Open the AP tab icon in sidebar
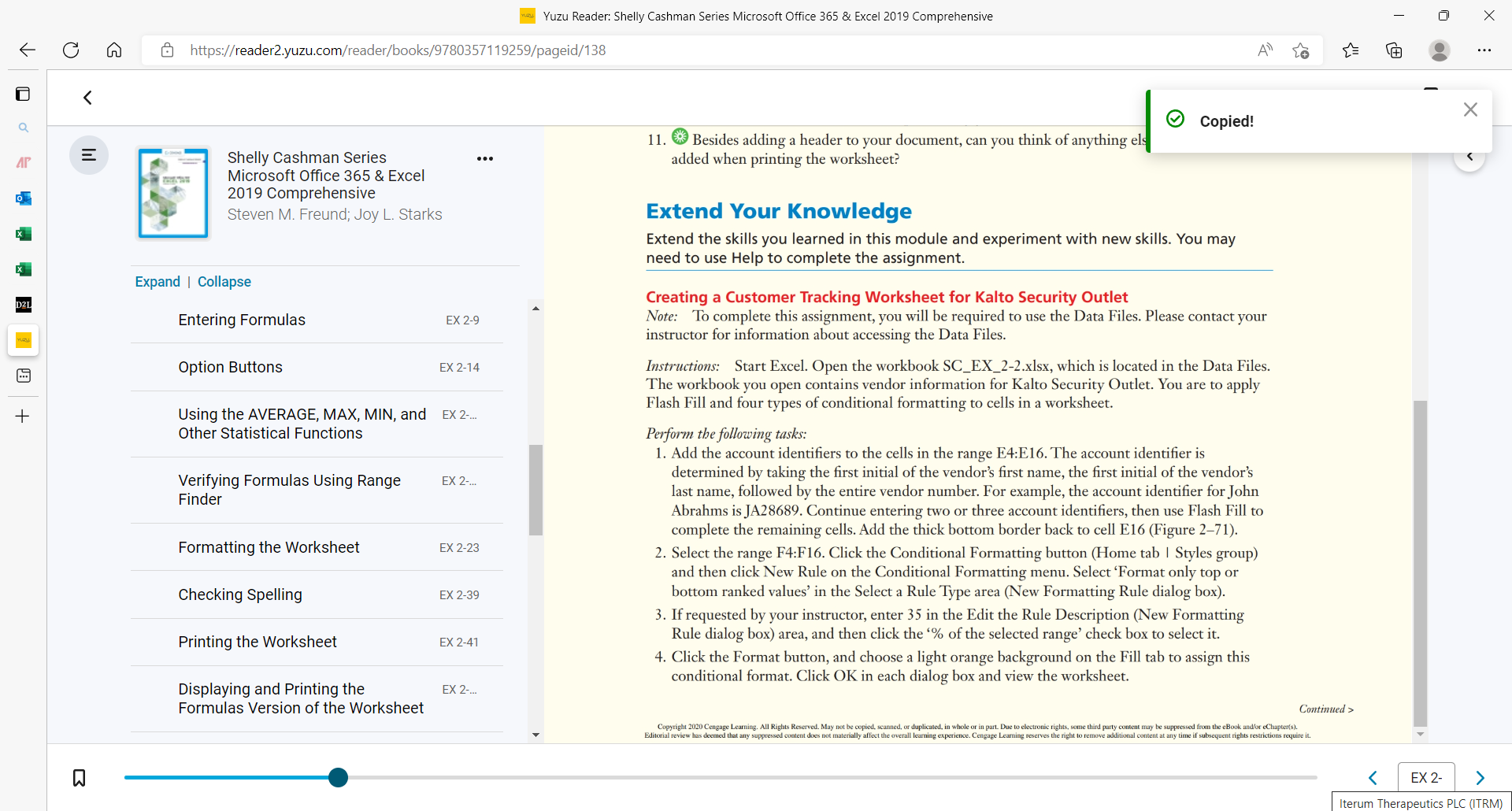This screenshot has height=811, width=1512. coord(24,163)
